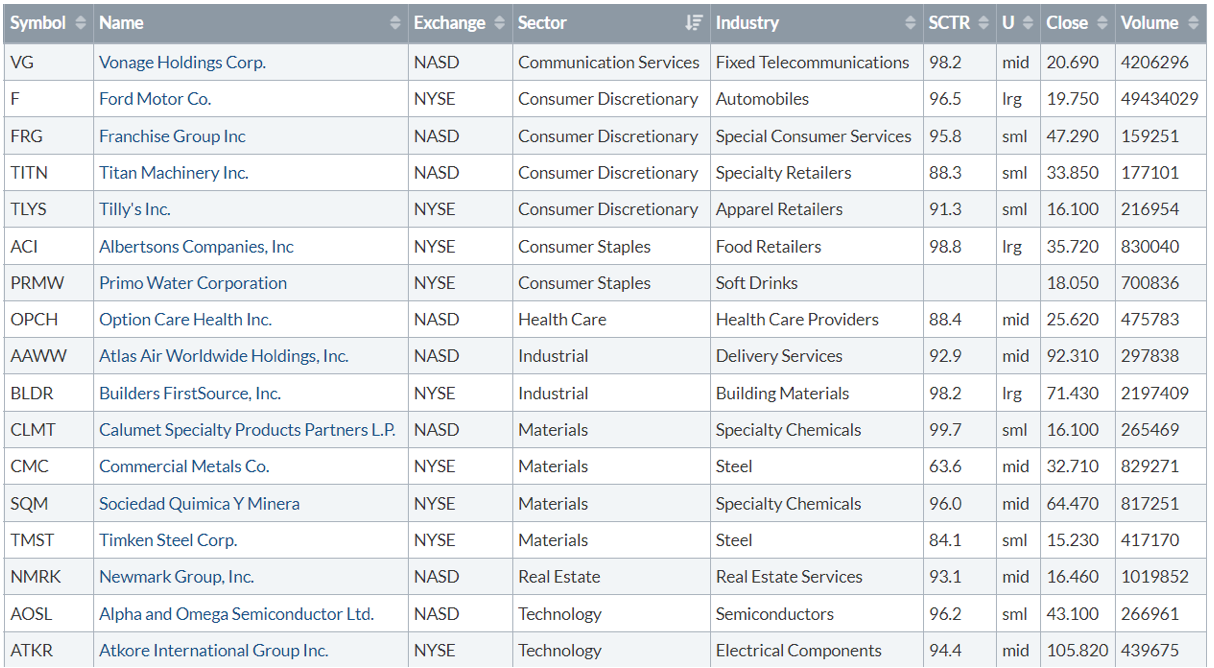Click the SCTR column sort icon
This screenshot has height=668, width=1214.
(984, 22)
